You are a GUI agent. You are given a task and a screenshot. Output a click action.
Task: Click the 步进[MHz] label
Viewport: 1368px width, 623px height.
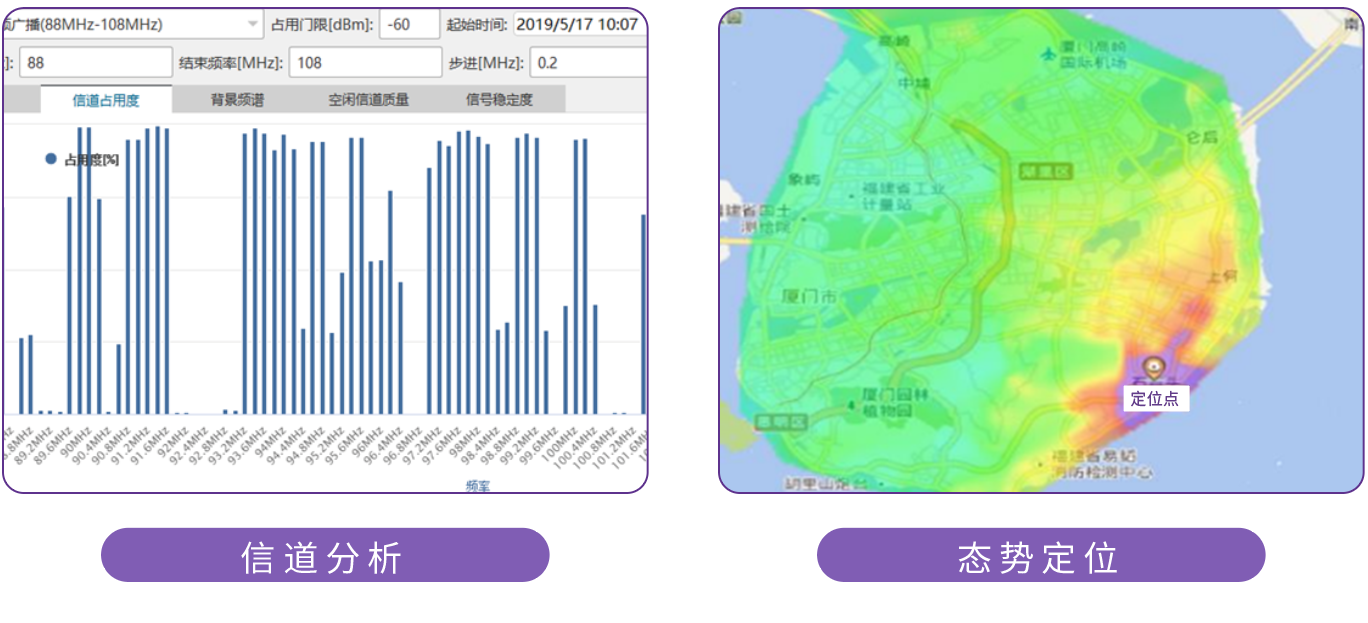coord(486,62)
